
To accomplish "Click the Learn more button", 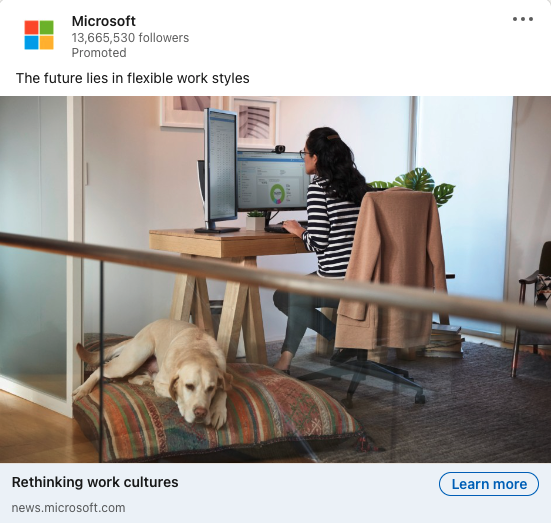I will tap(488, 484).
